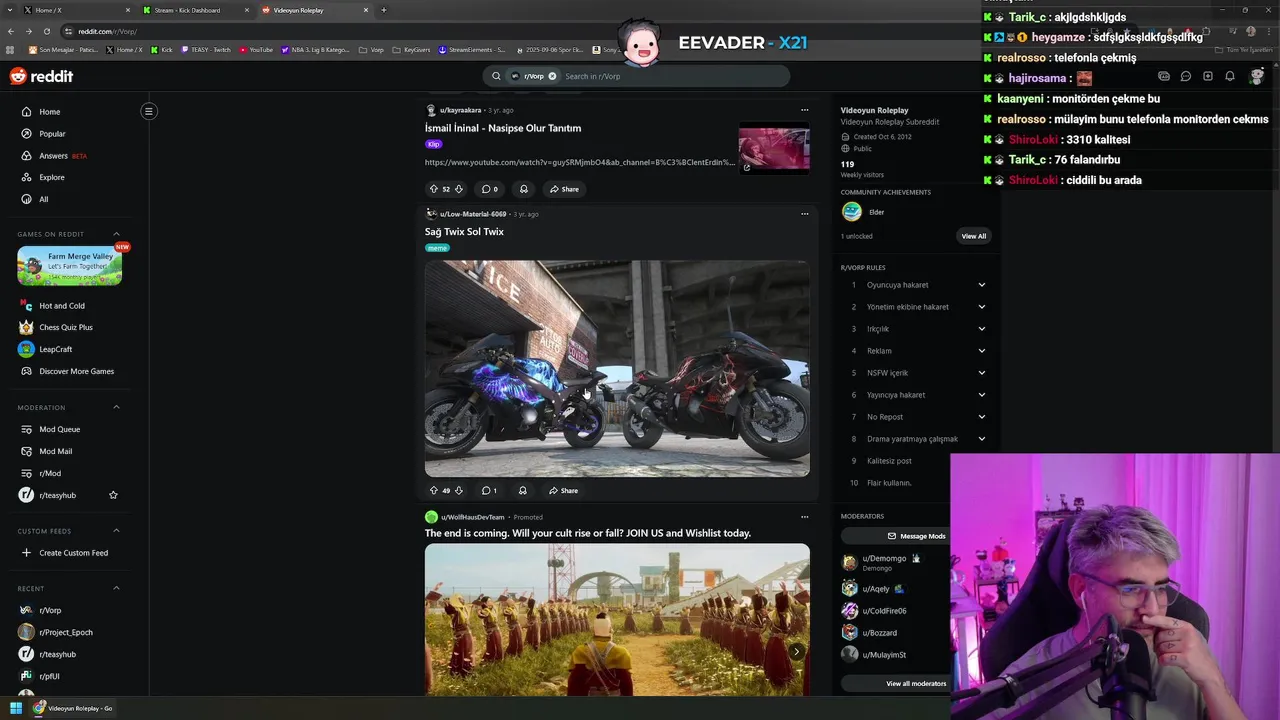
Task: Open İsmail İninal video thumbnail
Action: tap(774, 149)
